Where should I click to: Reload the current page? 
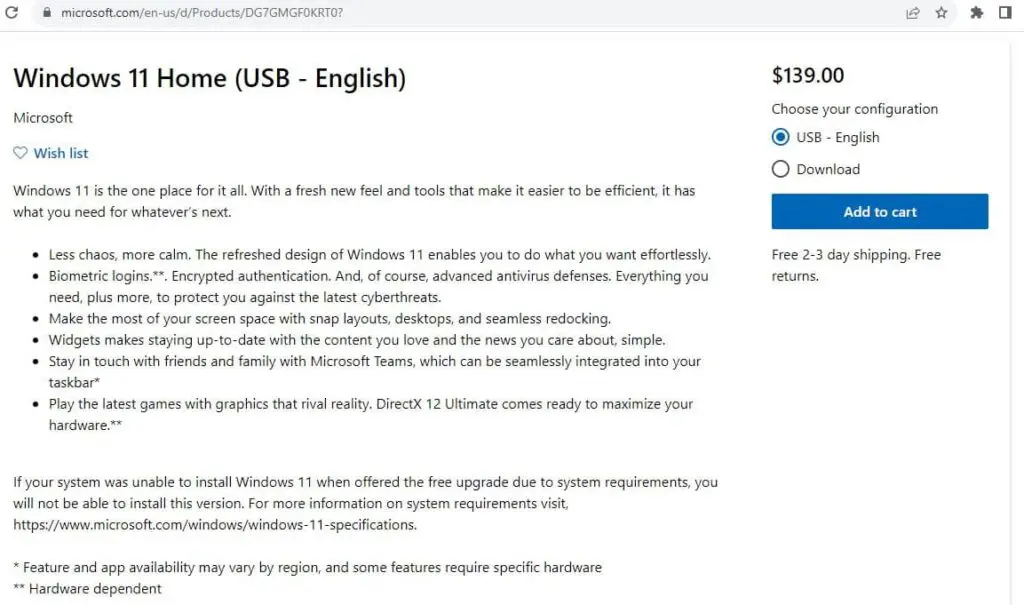(13, 13)
